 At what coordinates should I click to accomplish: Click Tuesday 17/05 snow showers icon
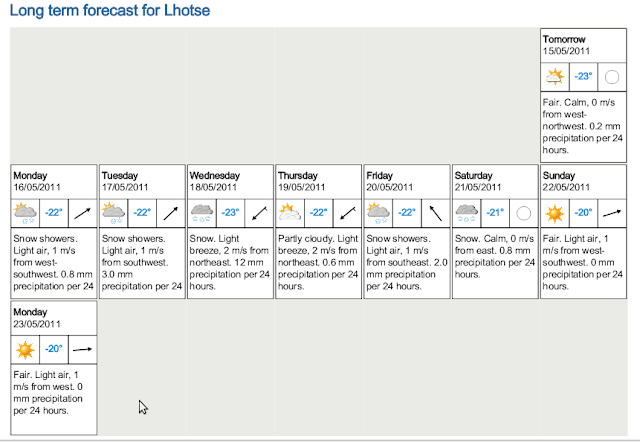113,212
